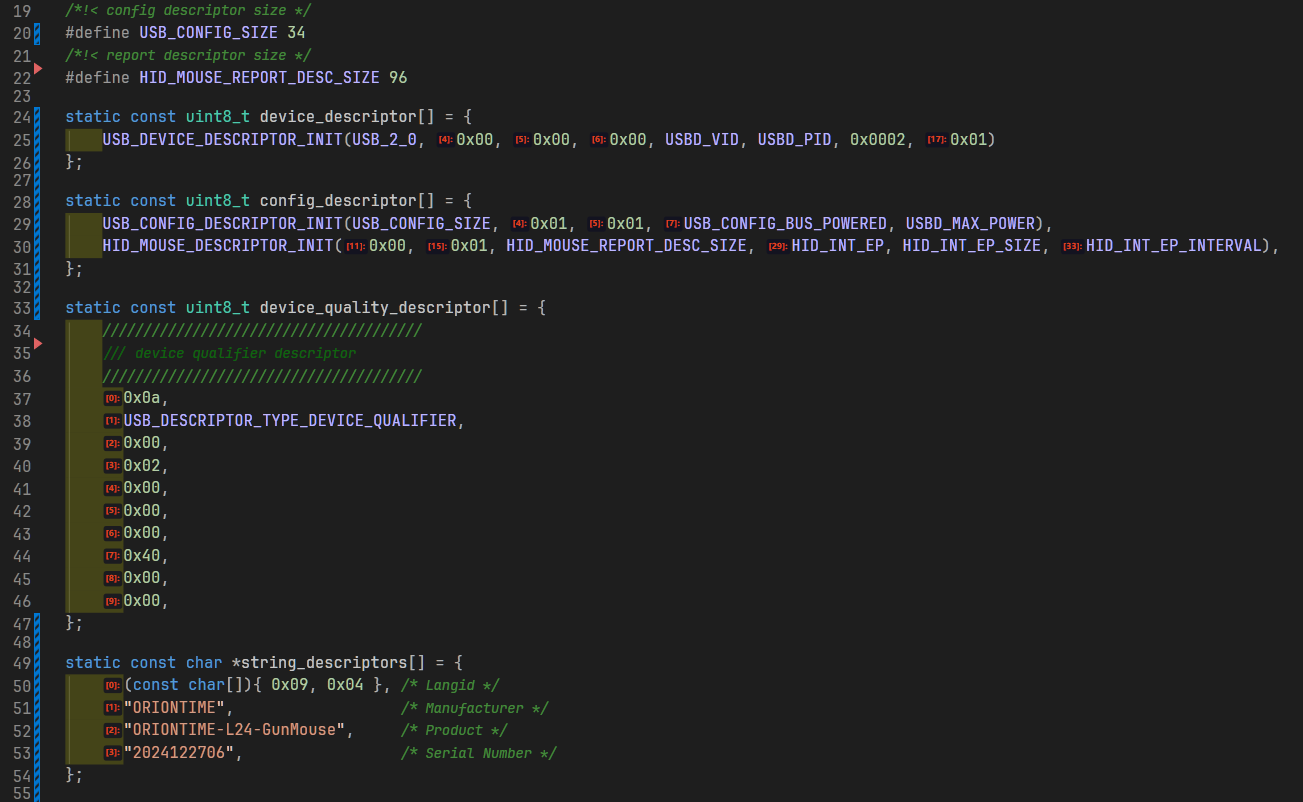This screenshot has width=1303, height=802.
Task: Select USB_CONFIG_BUS_POWERED argument
Action: point(785,223)
